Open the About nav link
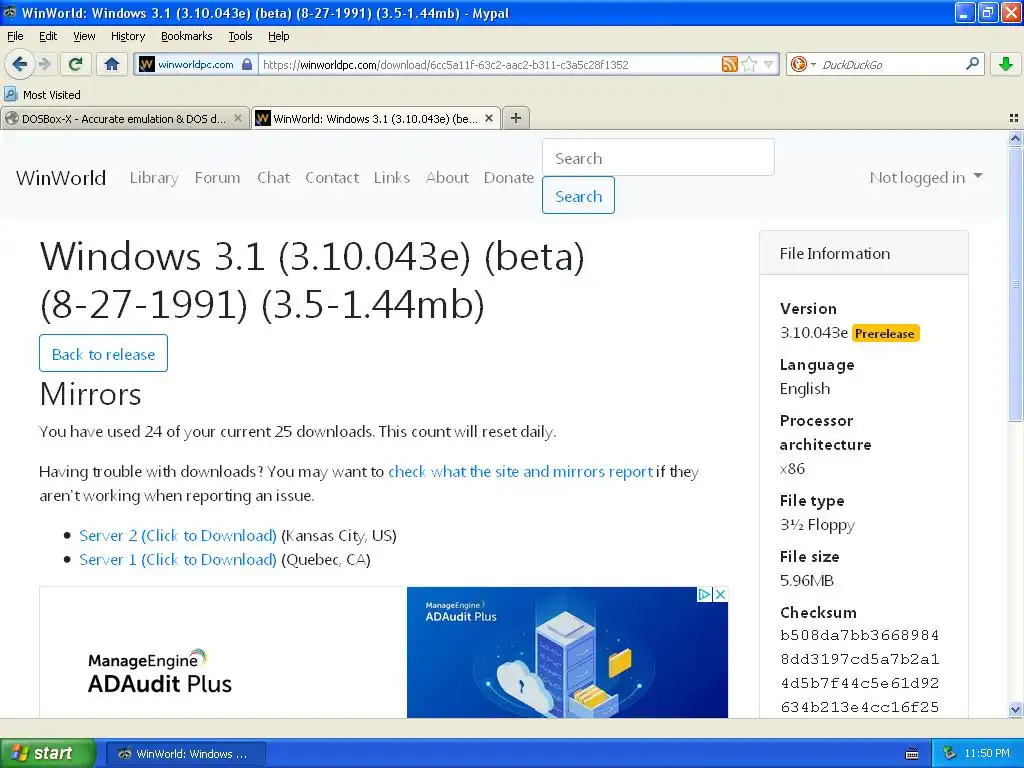This screenshot has width=1024, height=768. tap(447, 178)
